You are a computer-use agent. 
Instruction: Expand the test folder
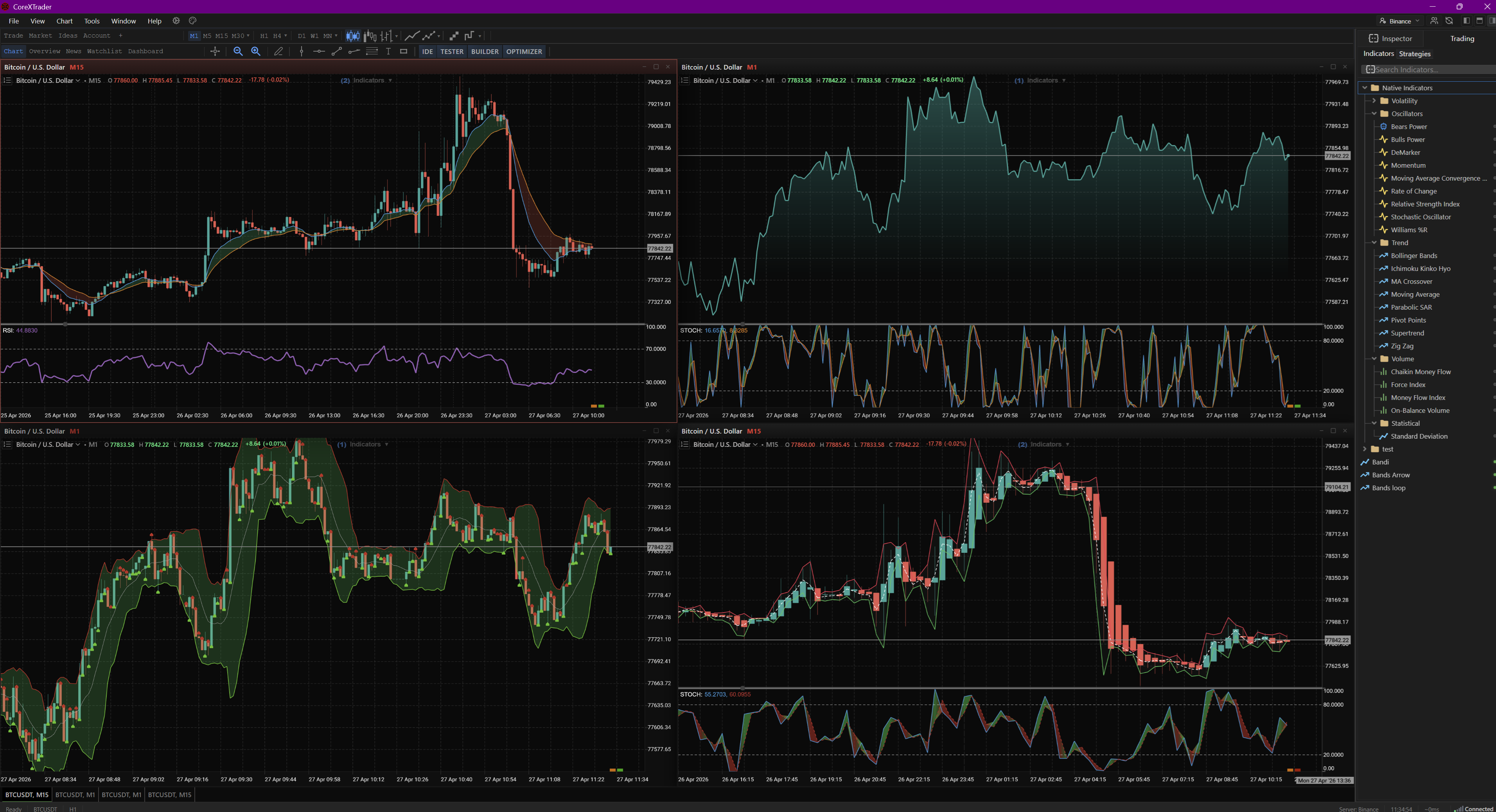[1365, 449]
